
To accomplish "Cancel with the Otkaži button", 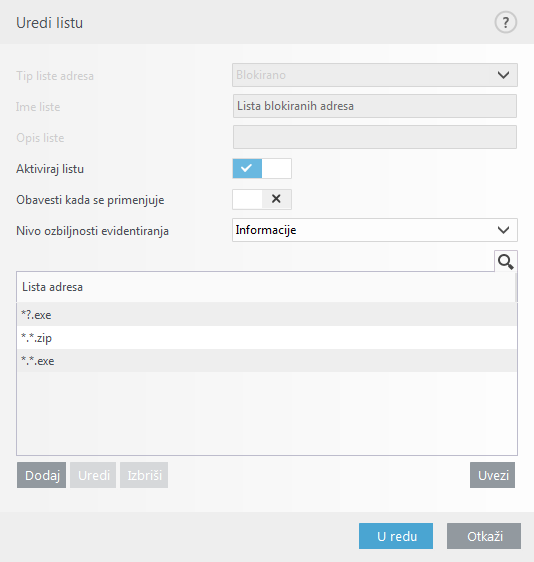I will (484, 536).
